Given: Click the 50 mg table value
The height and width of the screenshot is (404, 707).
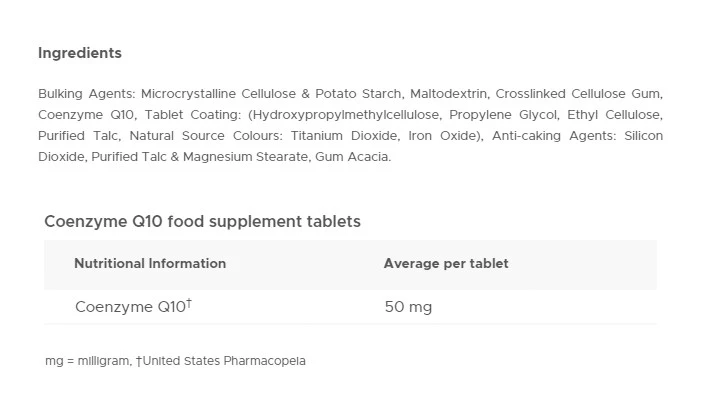Looking at the screenshot, I should click(x=408, y=307).
